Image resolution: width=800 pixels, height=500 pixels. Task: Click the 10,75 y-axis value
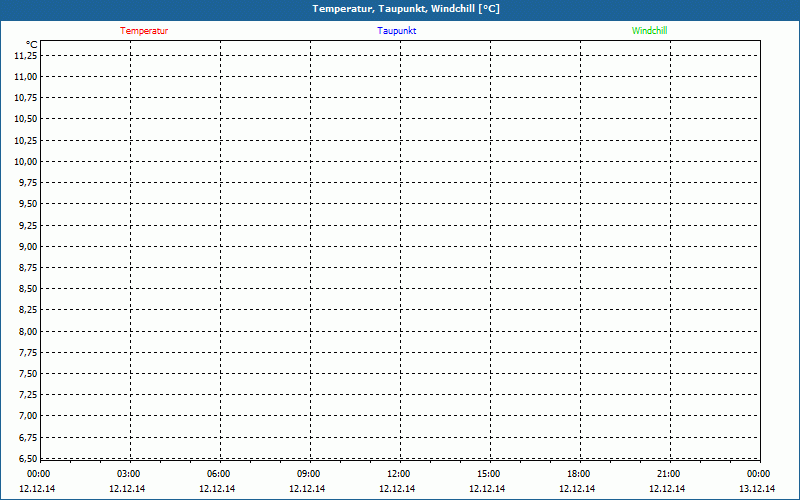[26, 98]
